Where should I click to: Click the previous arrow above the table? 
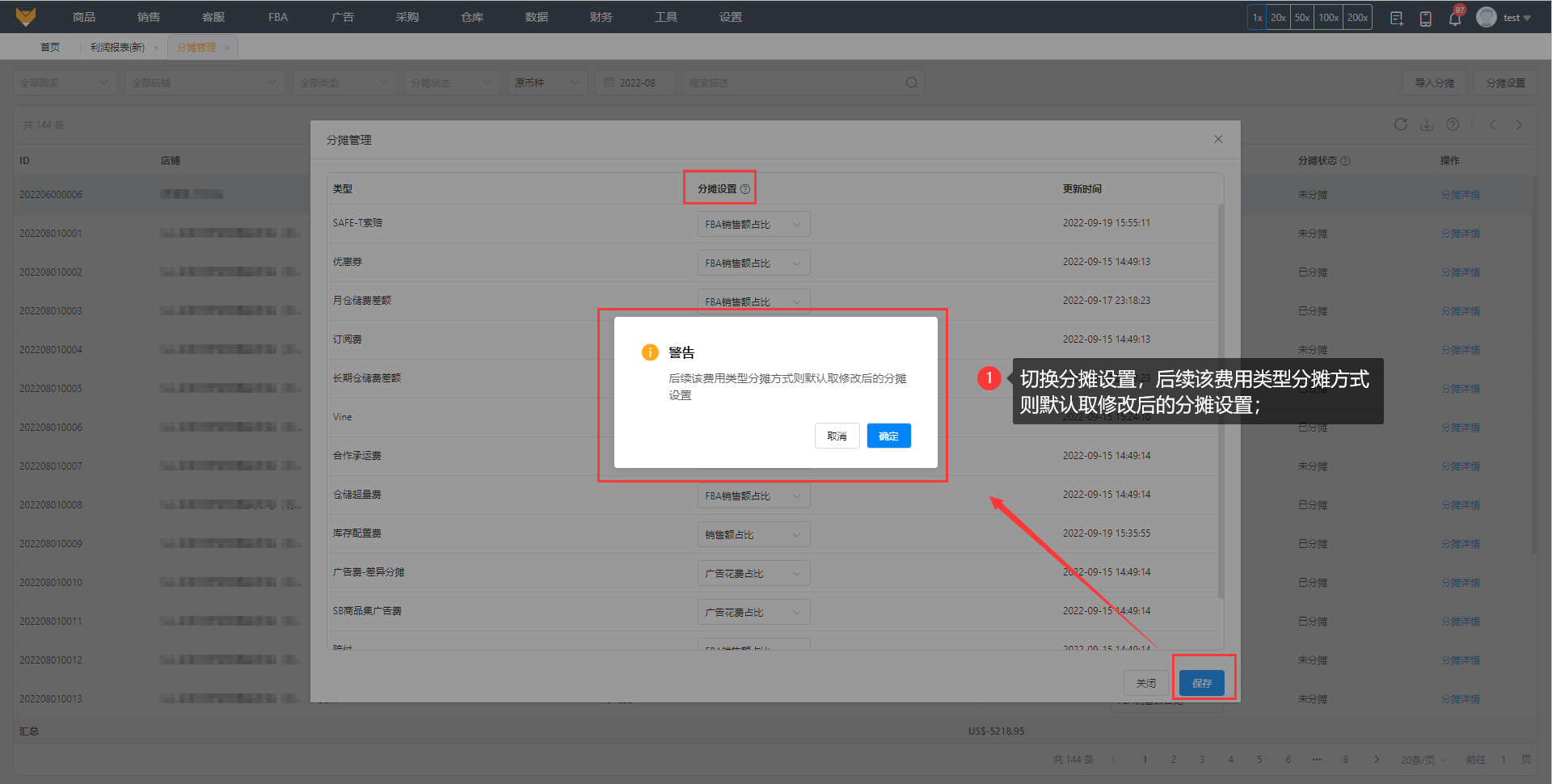pyautogui.click(x=1493, y=124)
